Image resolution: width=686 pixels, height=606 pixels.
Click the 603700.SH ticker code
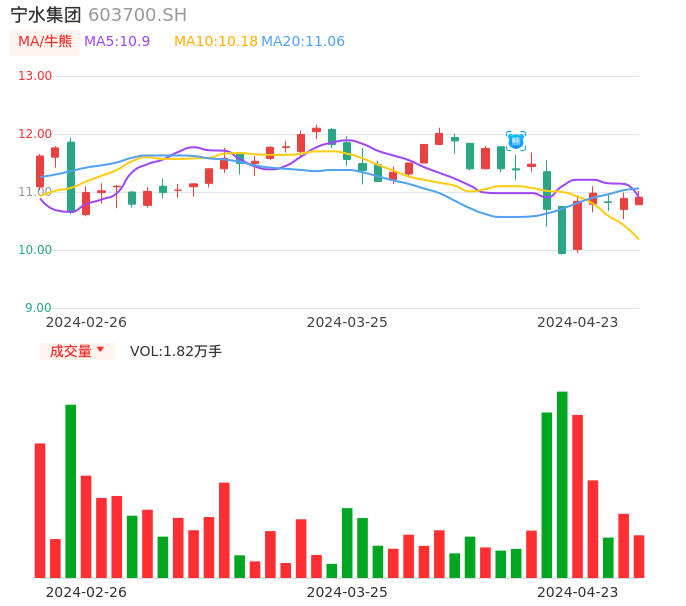pyautogui.click(x=137, y=15)
